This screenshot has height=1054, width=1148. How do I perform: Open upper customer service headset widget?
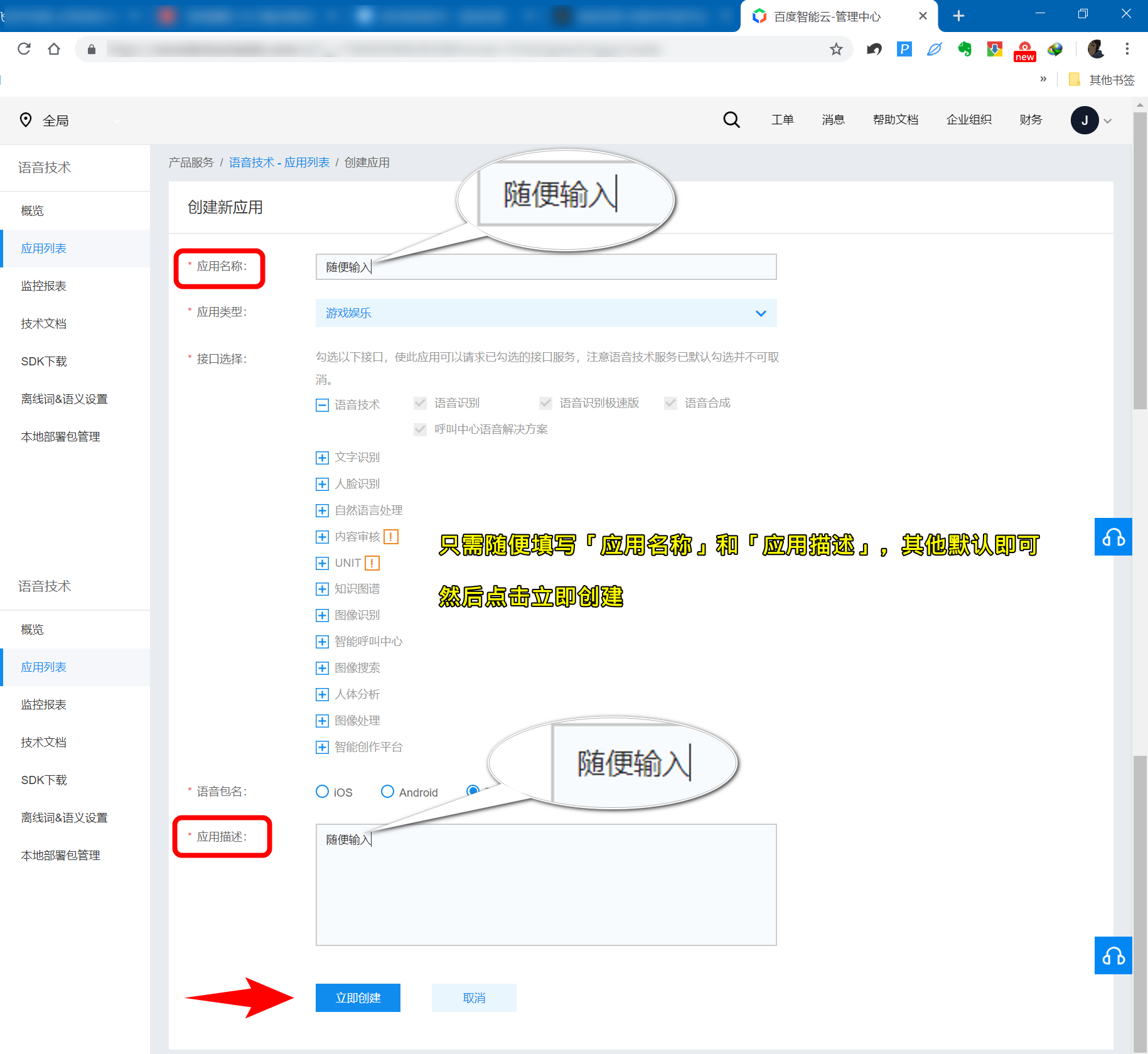click(1113, 537)
